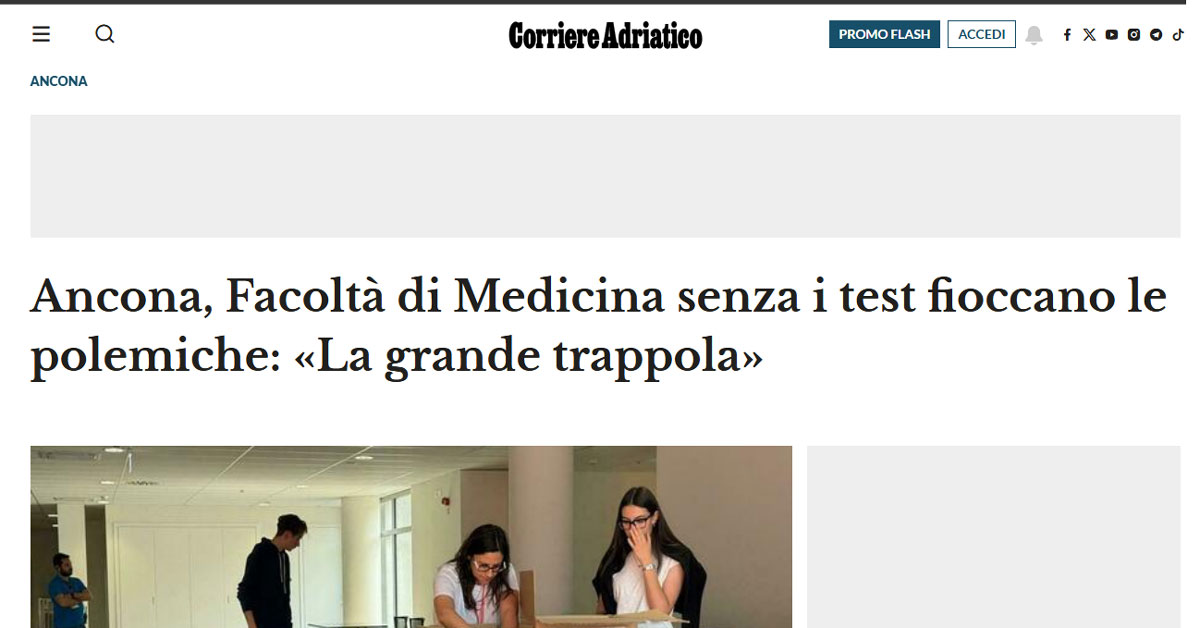This screenshot has height=628, width=1200.
Task: Open the X (Twitter) profile icon
Action: [x=1089, y=35]
